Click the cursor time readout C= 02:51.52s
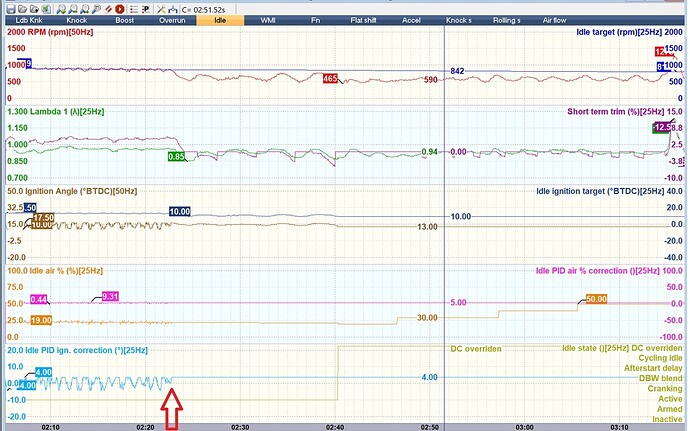The height and width of the screenshot is (431, 690). (203, 10)
